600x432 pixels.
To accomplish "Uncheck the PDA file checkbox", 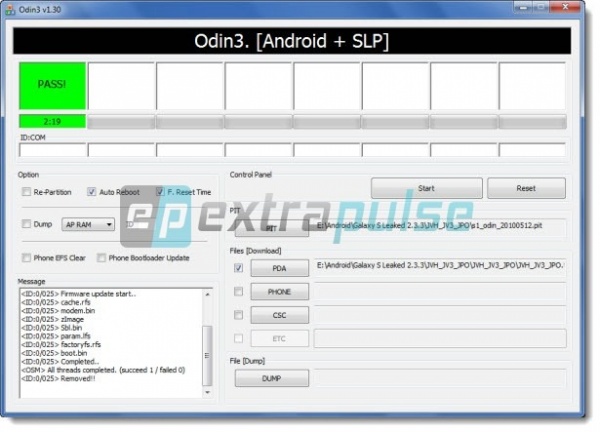I will coord(238,268).
